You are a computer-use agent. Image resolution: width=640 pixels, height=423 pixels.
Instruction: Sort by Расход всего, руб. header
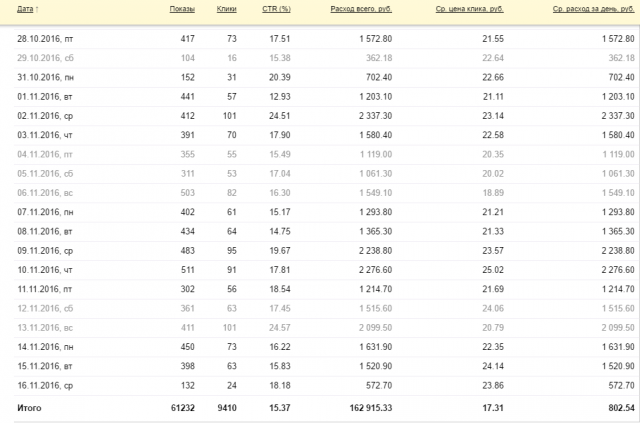(x=361, y=9)
